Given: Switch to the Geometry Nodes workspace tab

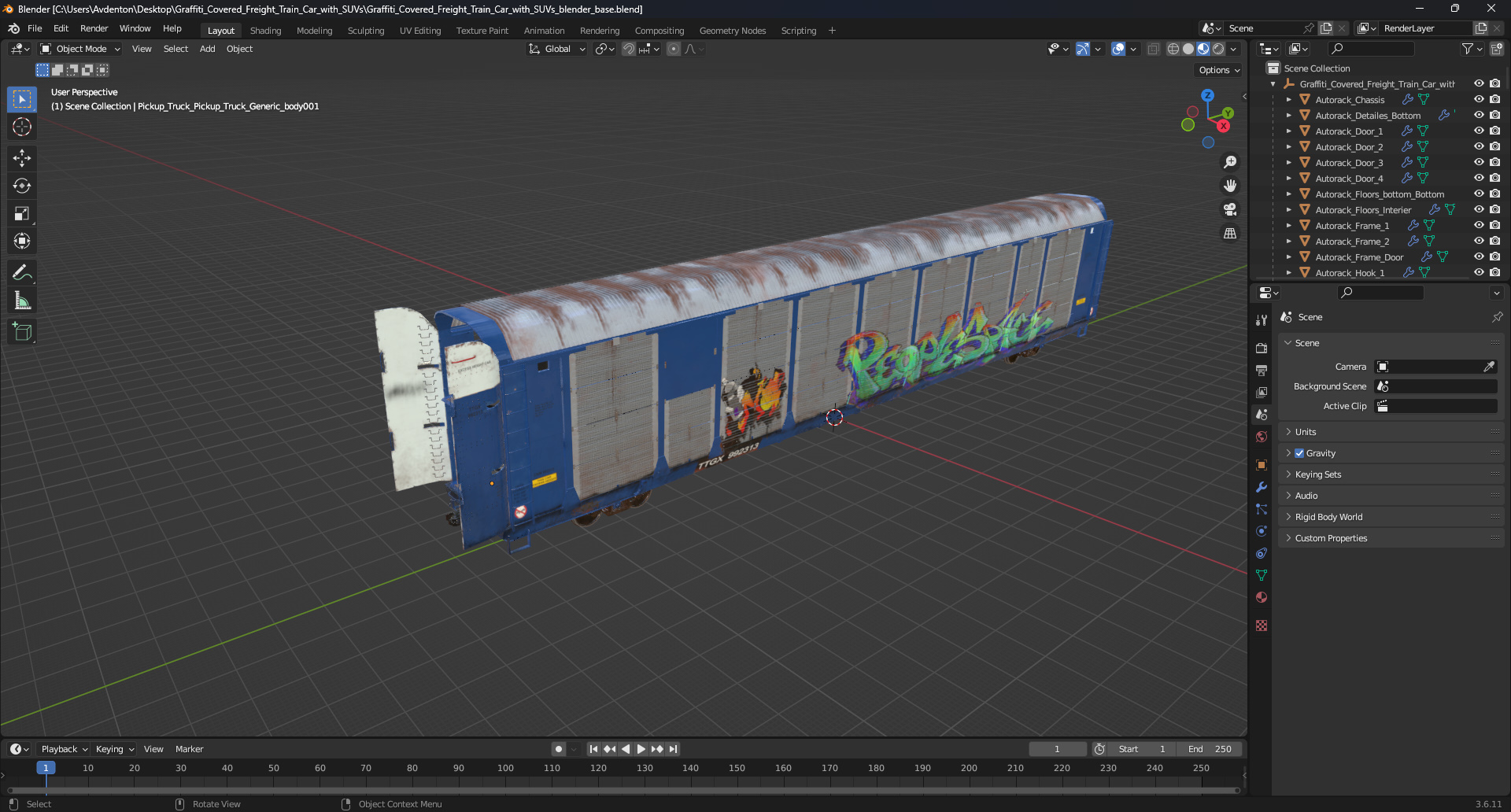Looking at the screenshot, I should point(732,31).
